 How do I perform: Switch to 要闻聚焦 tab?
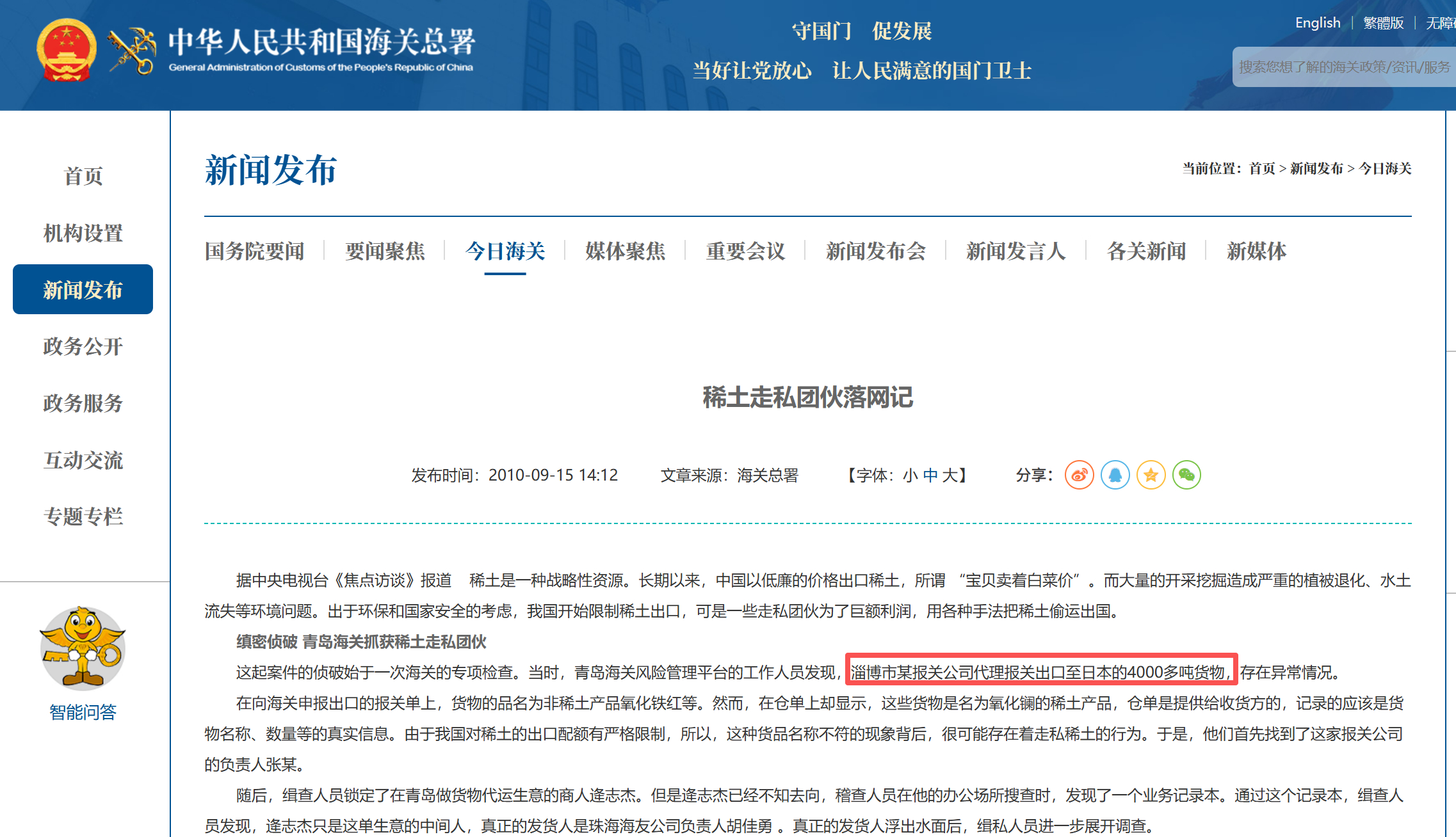[385, 251]
